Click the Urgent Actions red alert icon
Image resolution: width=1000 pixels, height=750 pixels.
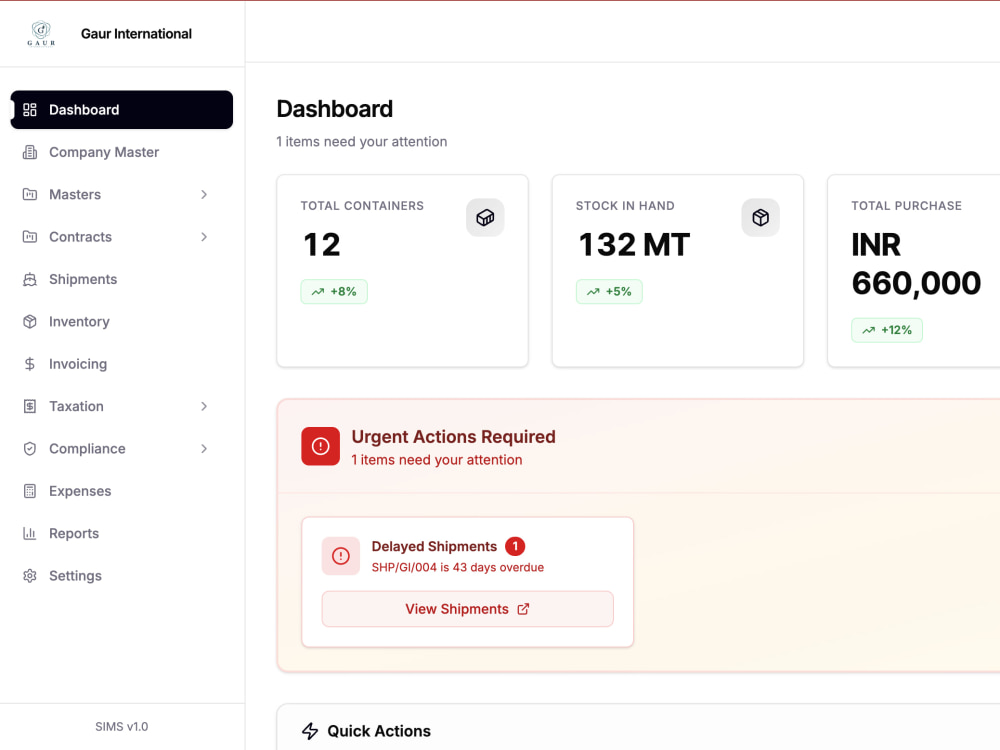[x=321, y=446]
